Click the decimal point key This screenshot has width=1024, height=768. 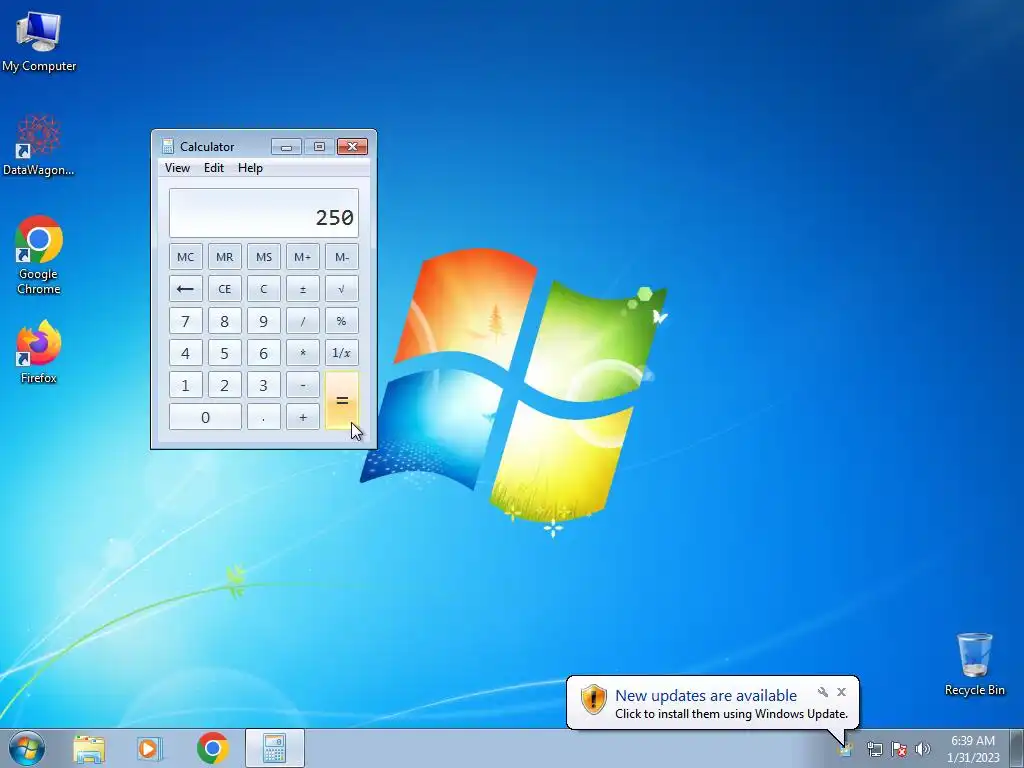tap(264, 417)
